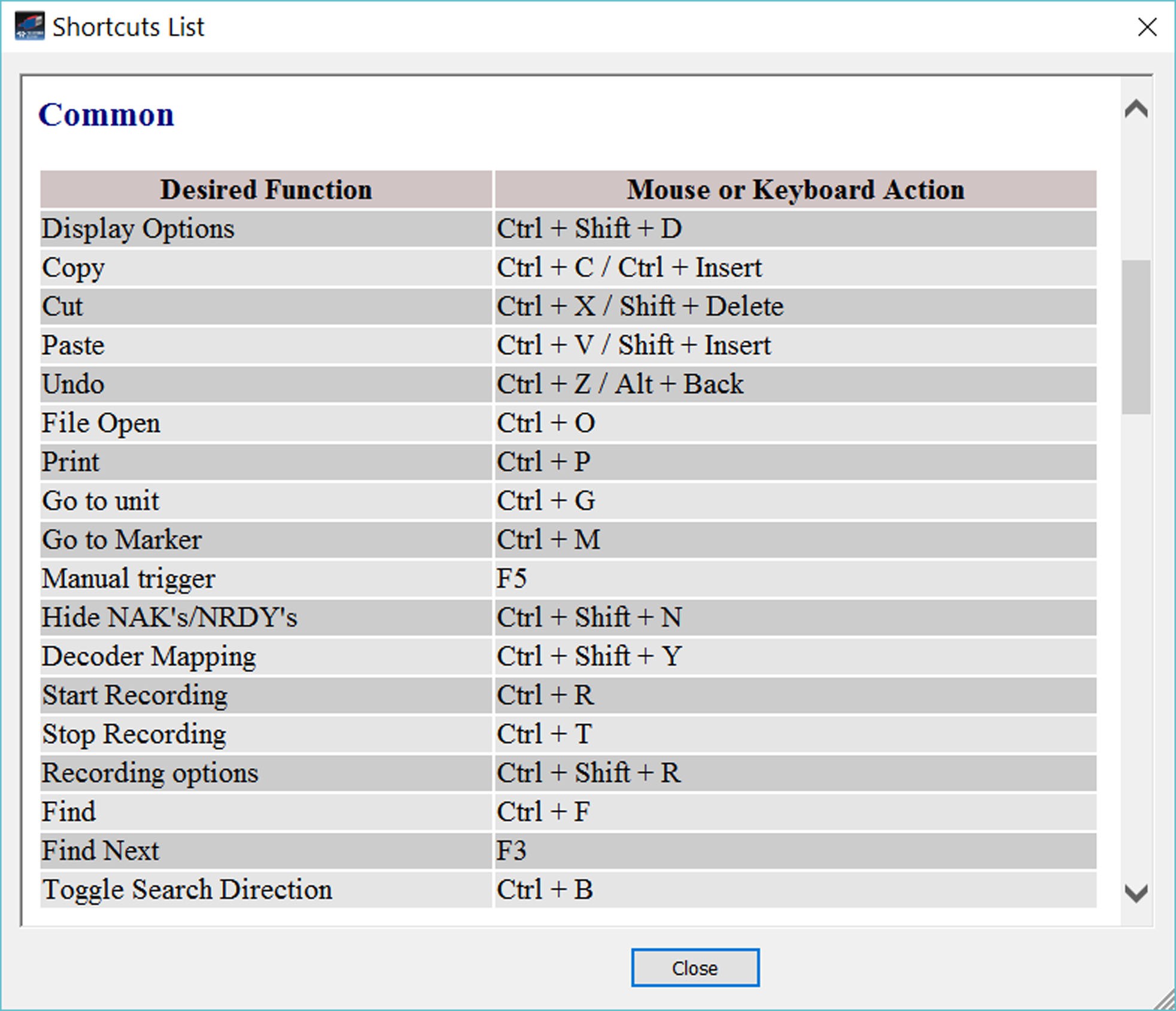Click the 'Print' function cell
This screenshot has height=1011, width=1176.
(266, 462)
